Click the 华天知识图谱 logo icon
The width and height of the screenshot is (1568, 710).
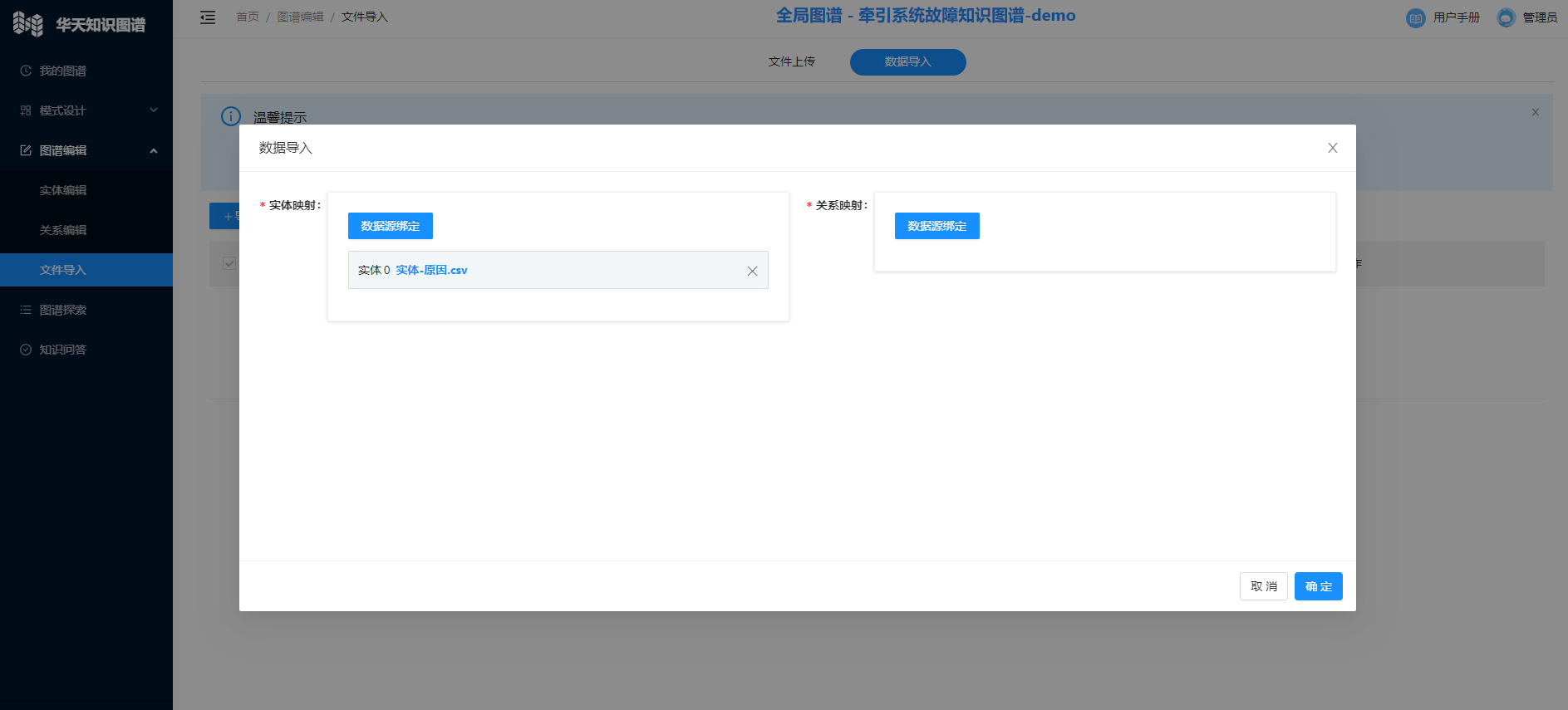(28, 24)
